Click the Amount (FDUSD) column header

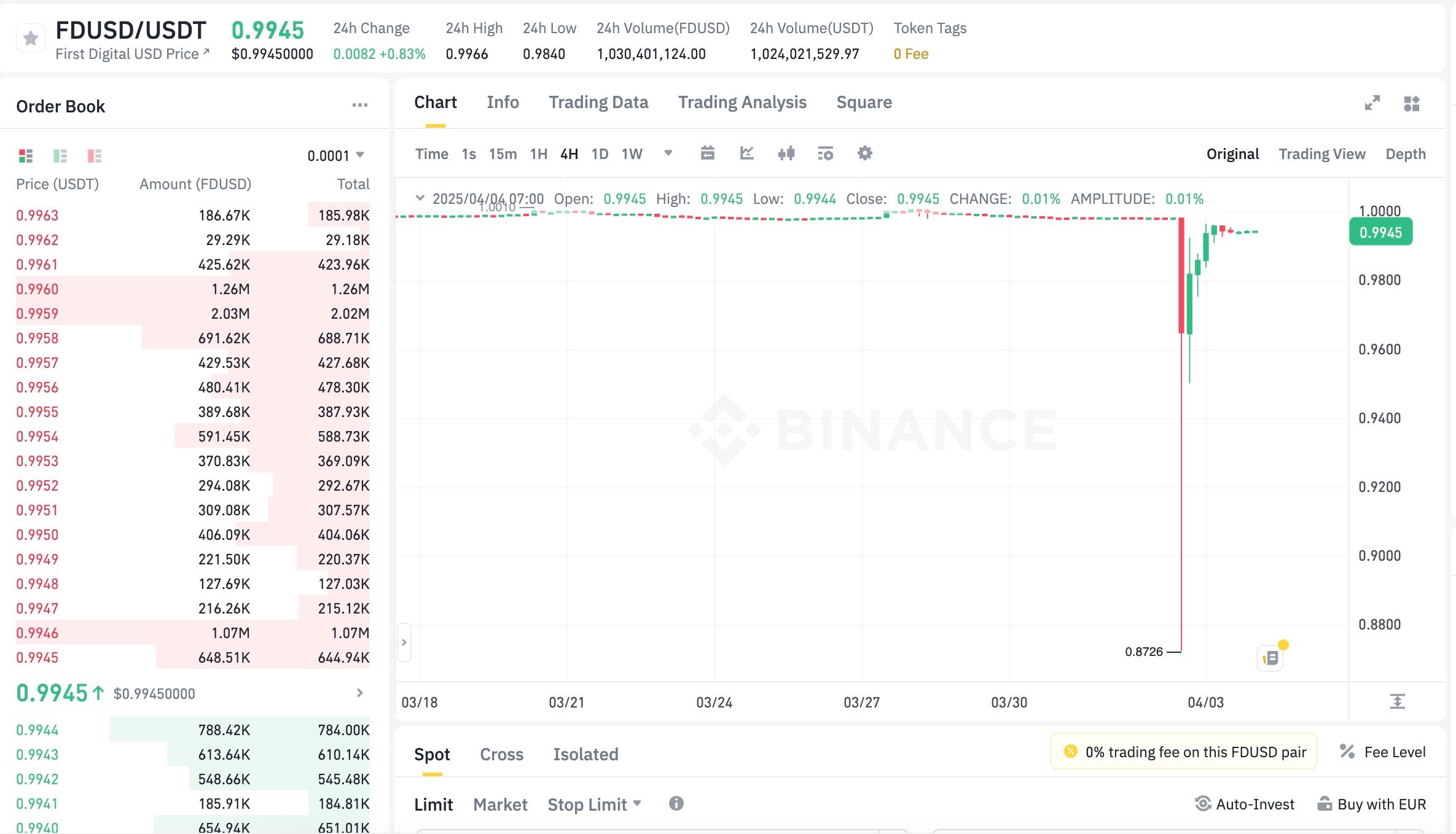[195, 184]
